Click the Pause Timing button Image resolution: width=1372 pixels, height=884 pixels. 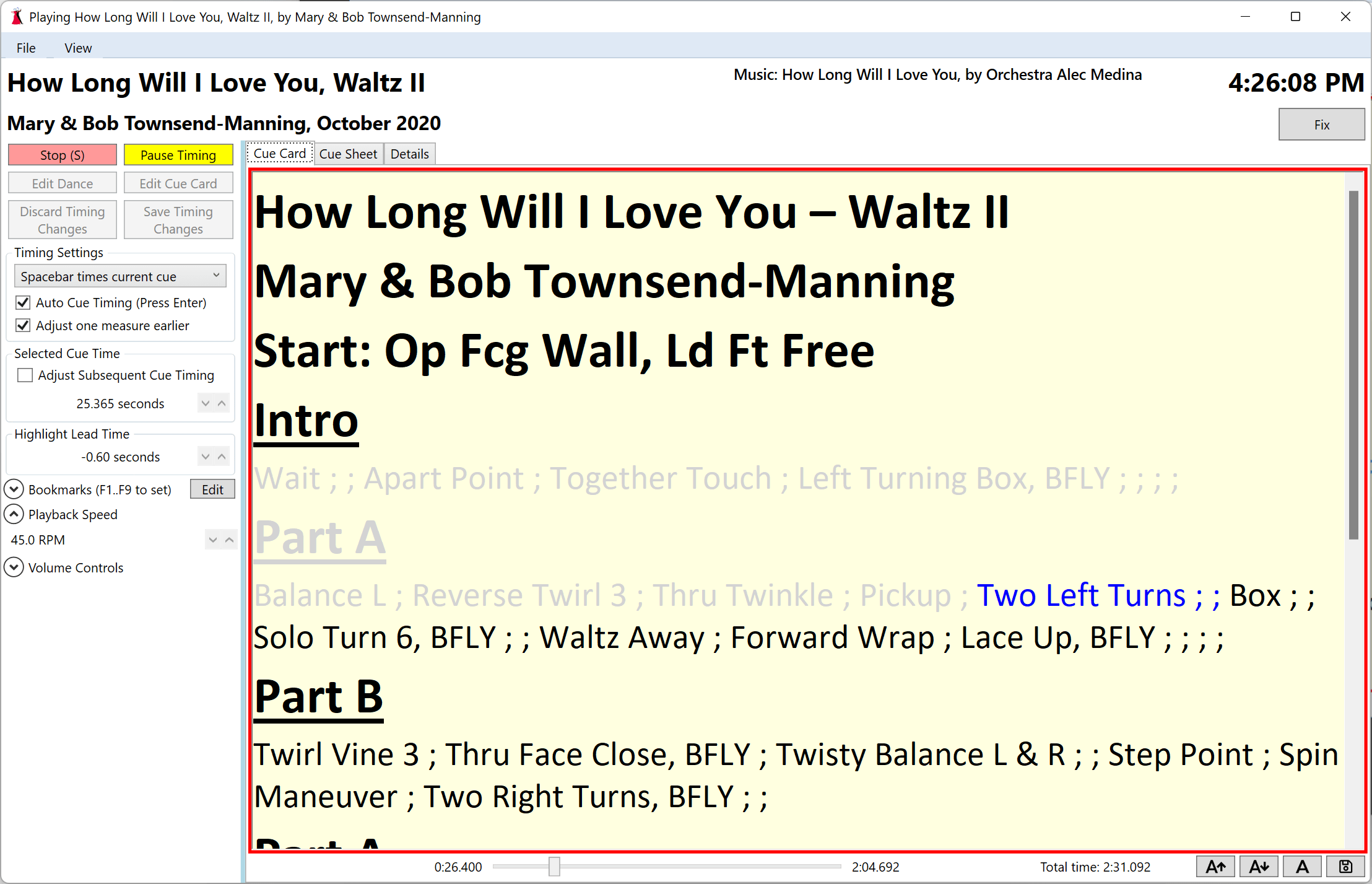coord(176,154)
